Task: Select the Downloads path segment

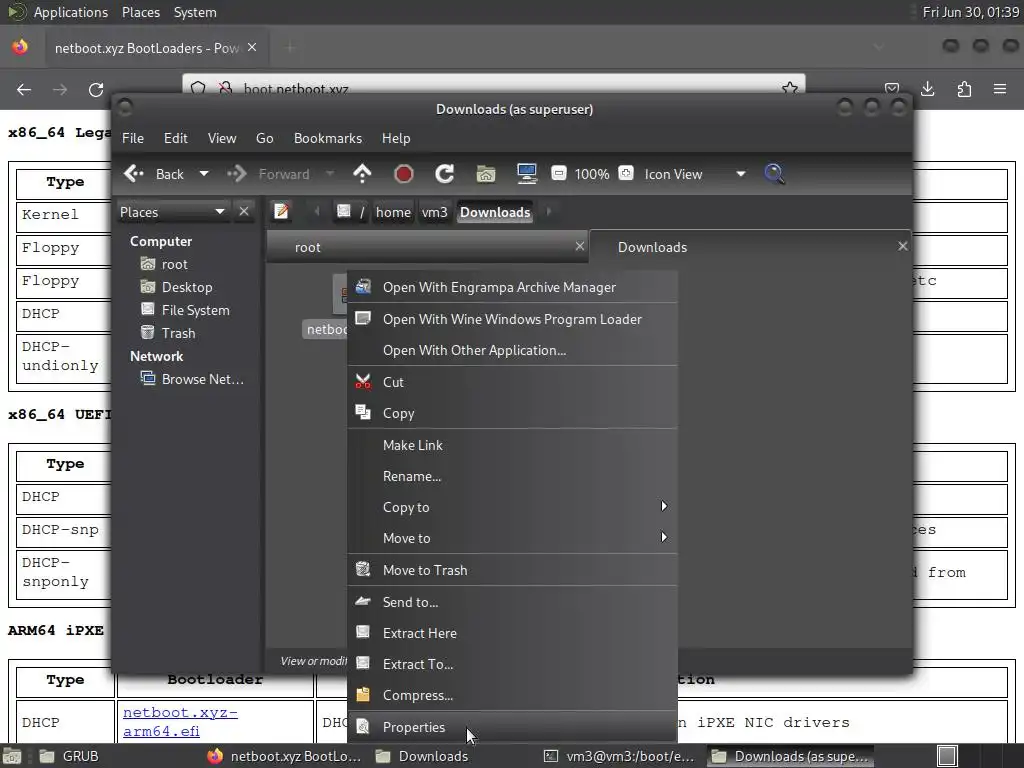Action: click(x=495, y=212)
